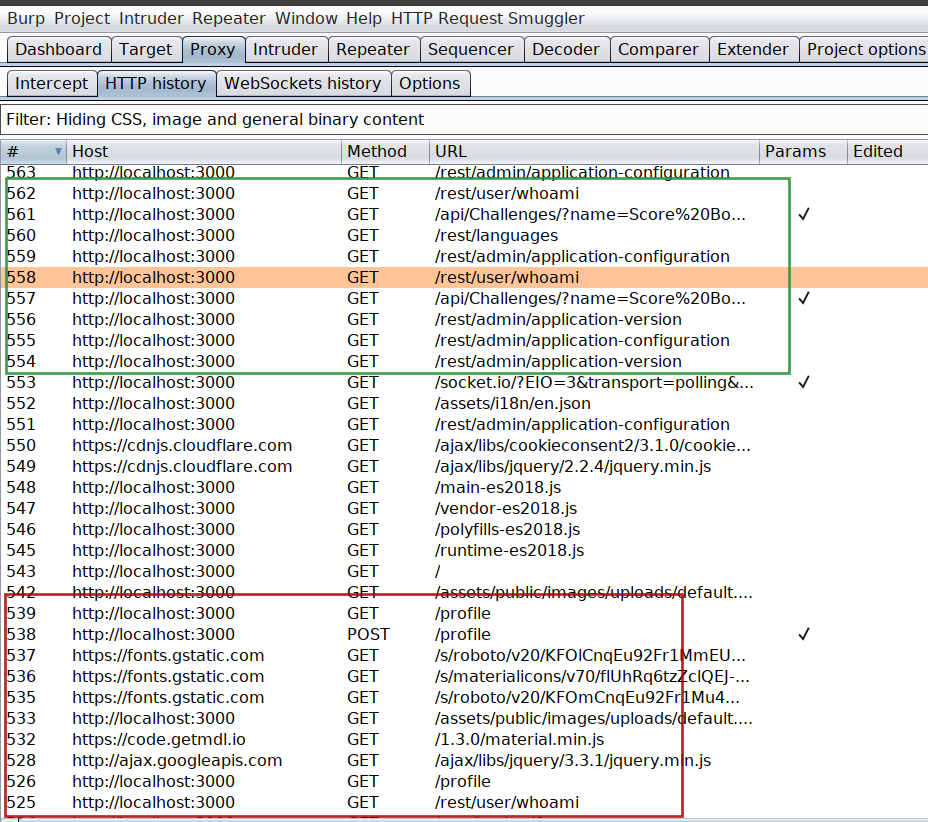Image resolution: width=928 pixels, height=822 pixels.
Task: Click Params checkmark on row 553
Action: click(x=804, y=382)
